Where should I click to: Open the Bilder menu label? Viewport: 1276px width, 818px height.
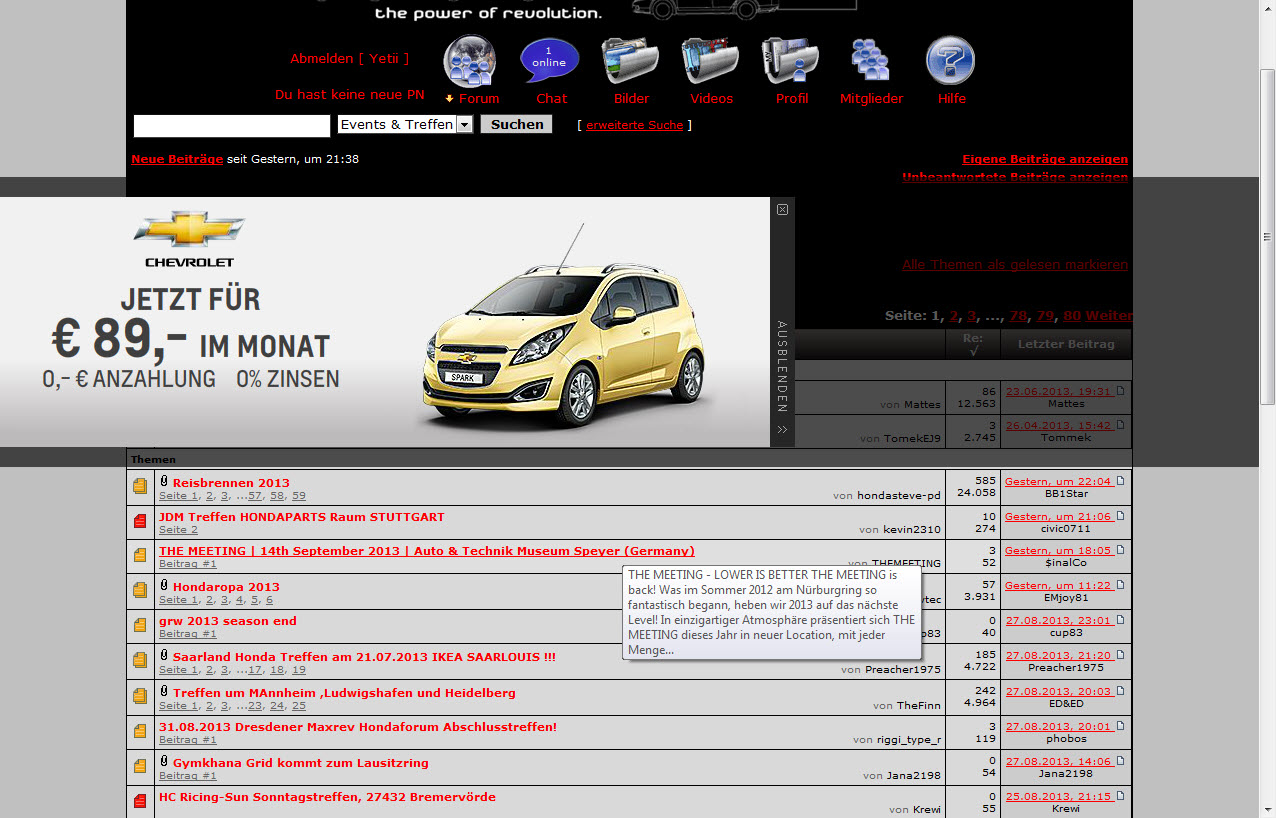[631, 99]
